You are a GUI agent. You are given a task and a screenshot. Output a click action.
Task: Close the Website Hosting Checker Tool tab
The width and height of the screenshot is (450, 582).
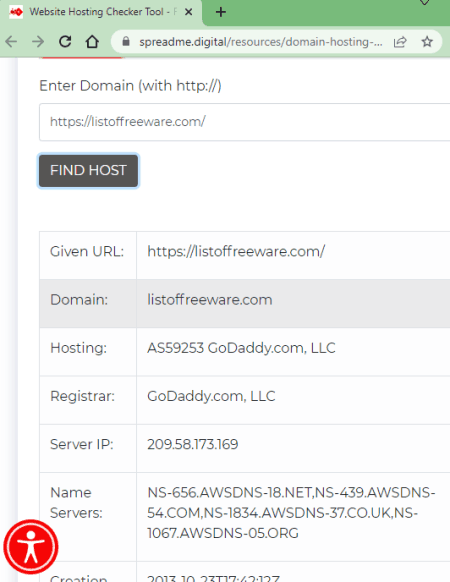(x=188, y=12)
